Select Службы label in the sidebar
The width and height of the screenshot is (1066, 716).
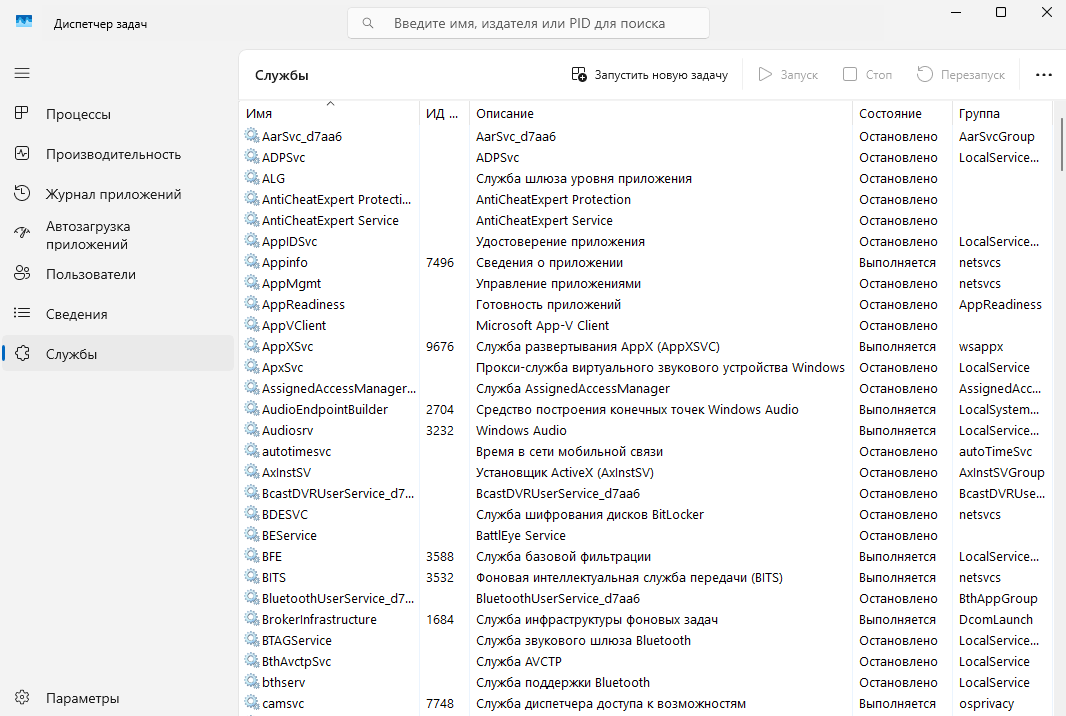click(x=71, y=354)
